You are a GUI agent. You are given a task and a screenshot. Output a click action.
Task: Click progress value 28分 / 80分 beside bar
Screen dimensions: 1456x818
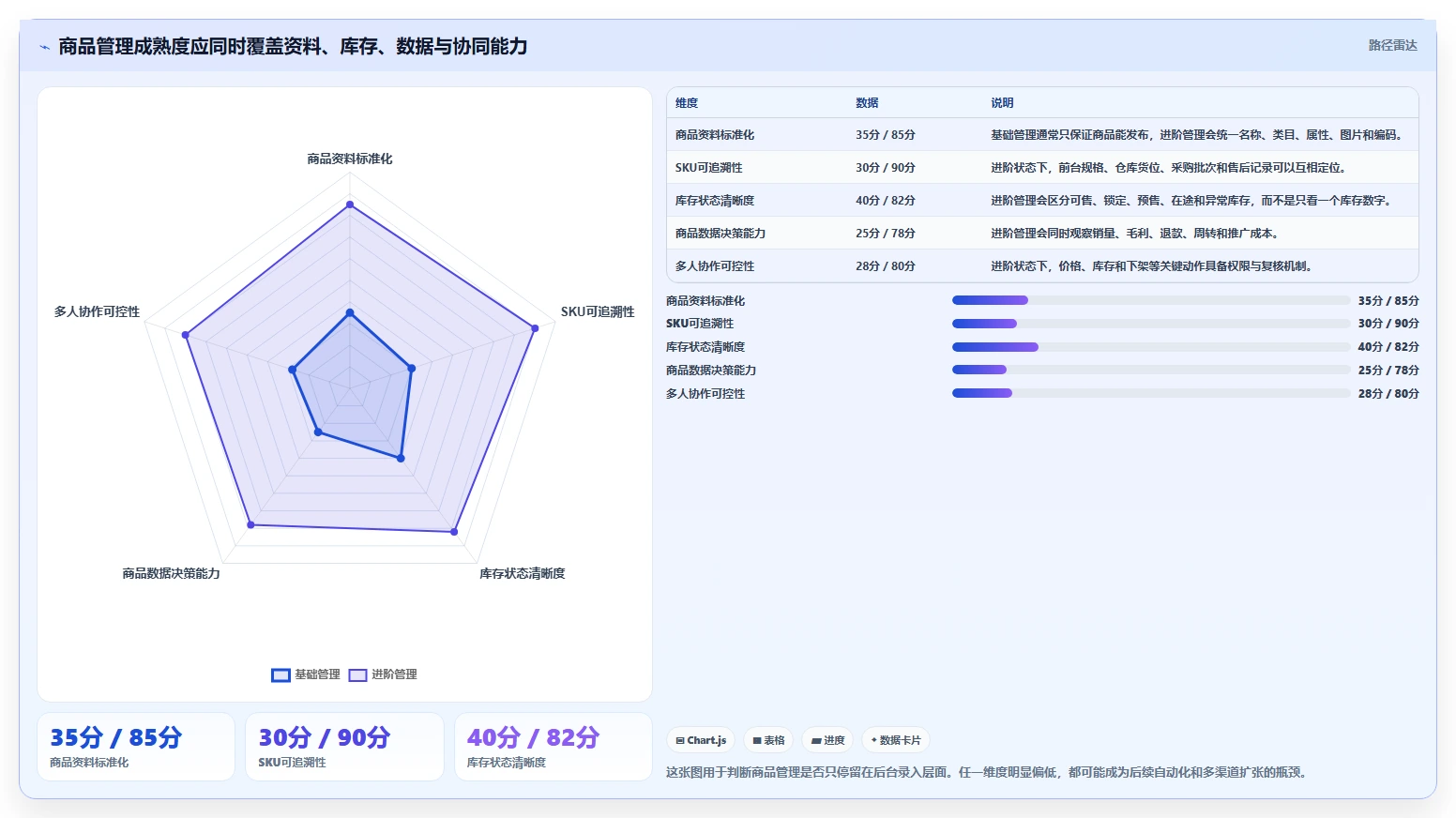pos(1388,394)
